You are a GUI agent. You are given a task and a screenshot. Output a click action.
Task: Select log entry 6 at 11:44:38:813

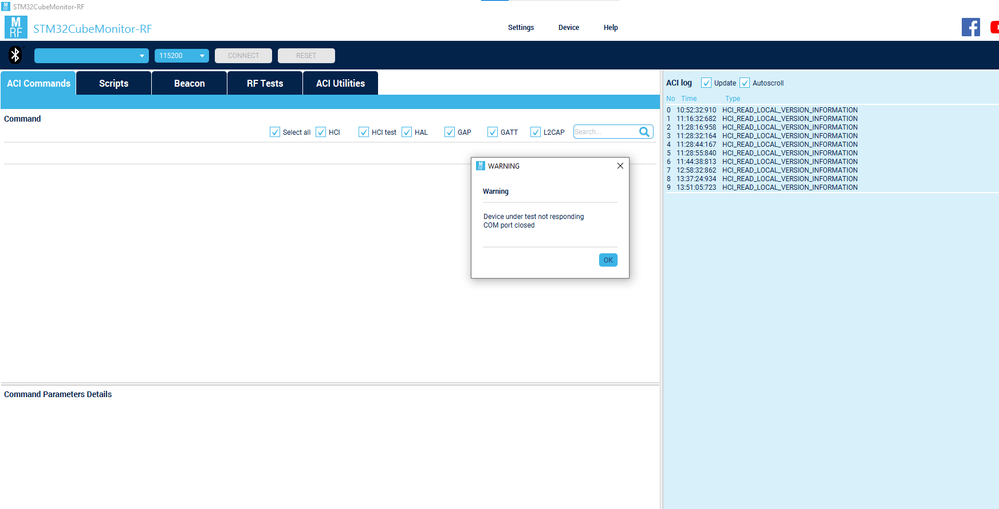[762, 162]
